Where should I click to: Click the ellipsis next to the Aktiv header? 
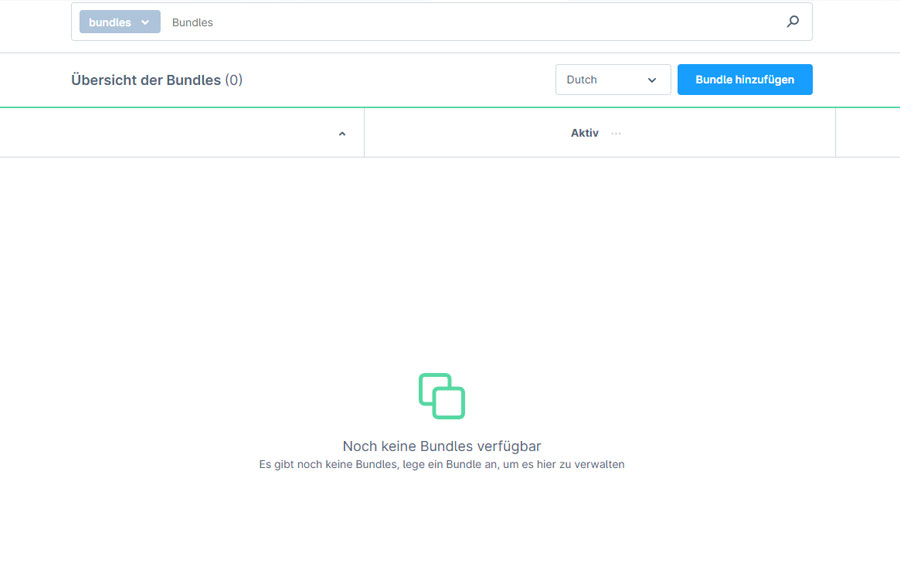[615, 133]
